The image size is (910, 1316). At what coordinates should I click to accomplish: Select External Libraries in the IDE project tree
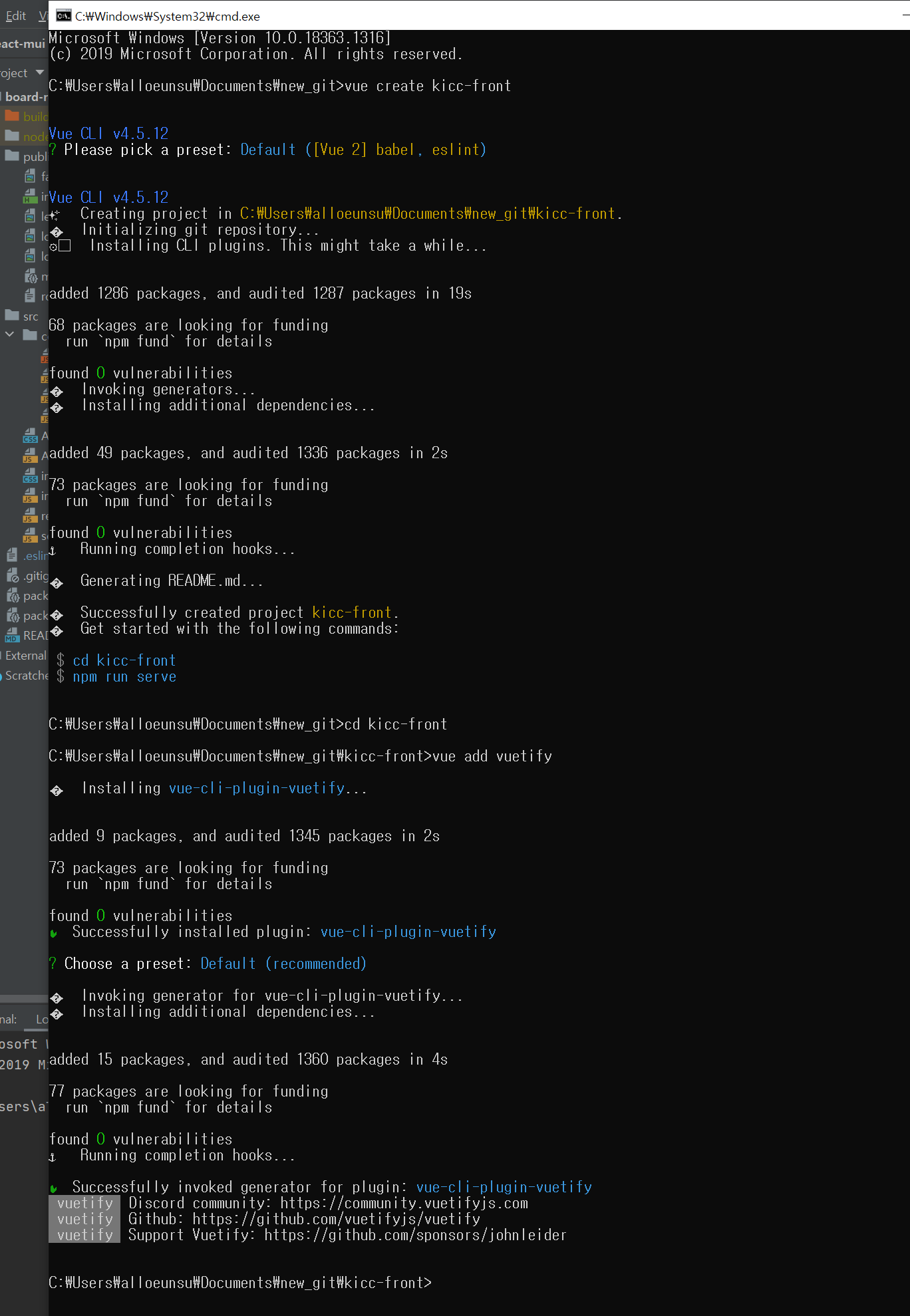point(24,655)
